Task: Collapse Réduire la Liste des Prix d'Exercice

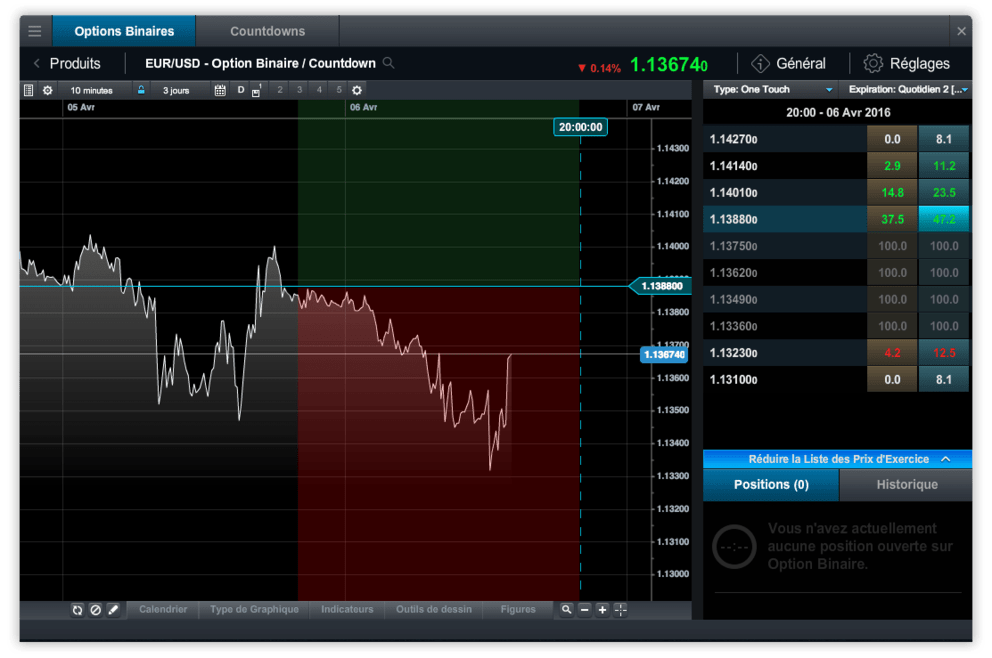Action: [x=838, y=459]
